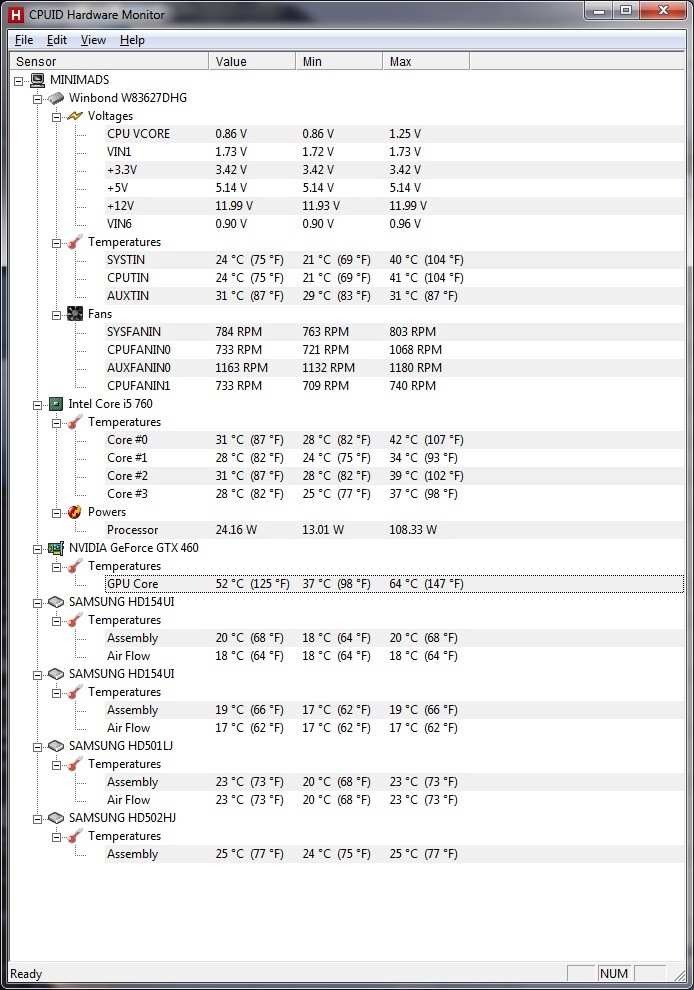Click the Intel Core i5 760 processor icon
Viewport: 694px width, 990px height.
[56, 404]
